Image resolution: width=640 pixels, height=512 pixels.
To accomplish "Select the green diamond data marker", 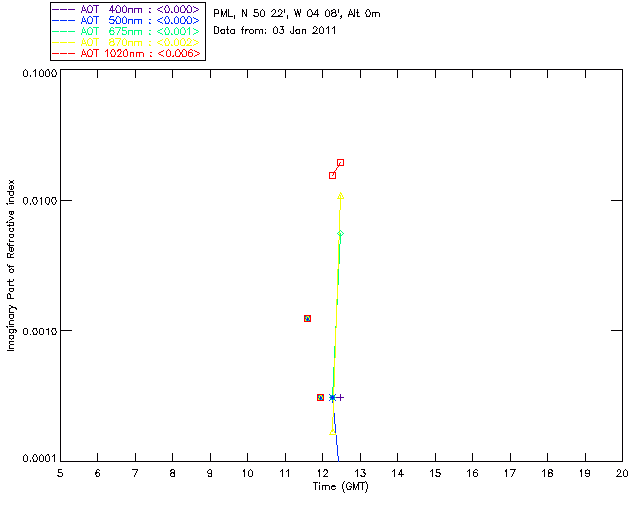I will [x=340, y=234].
